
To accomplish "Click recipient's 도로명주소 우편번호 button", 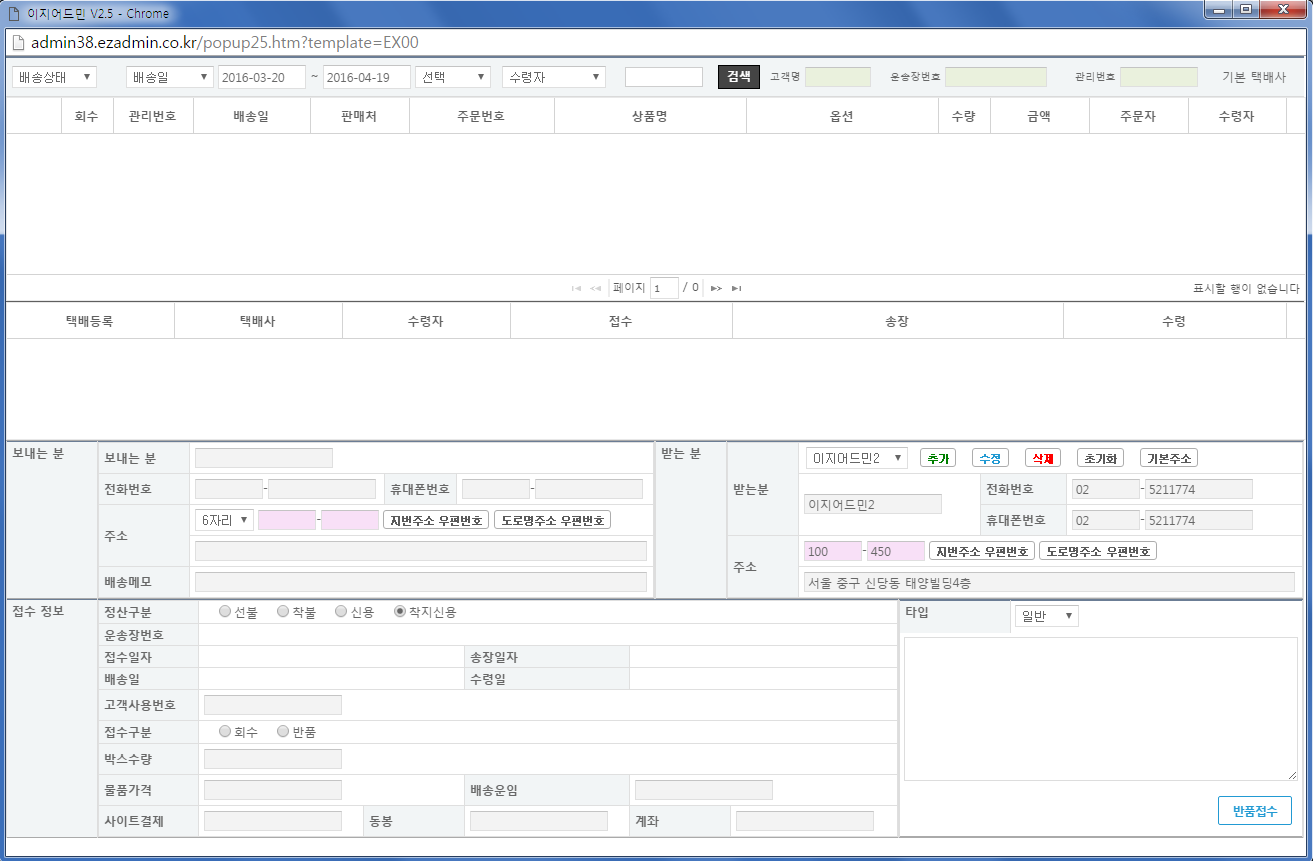I will tap(1098, 551).
